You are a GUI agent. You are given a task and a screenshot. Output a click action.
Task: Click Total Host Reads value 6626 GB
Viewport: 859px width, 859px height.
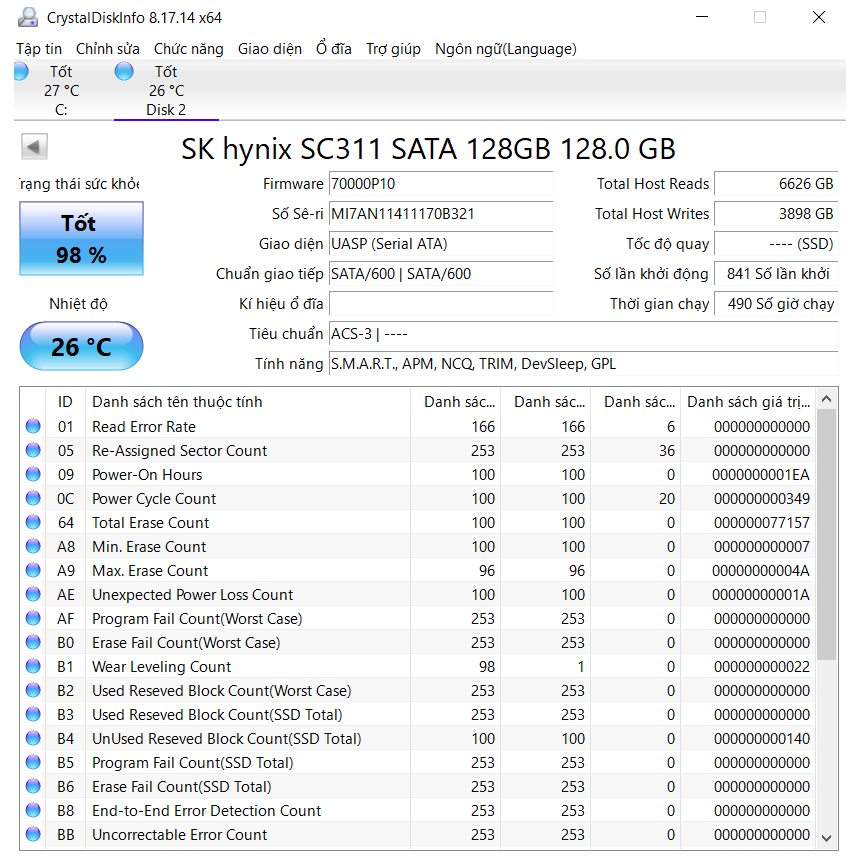point(776,184)
